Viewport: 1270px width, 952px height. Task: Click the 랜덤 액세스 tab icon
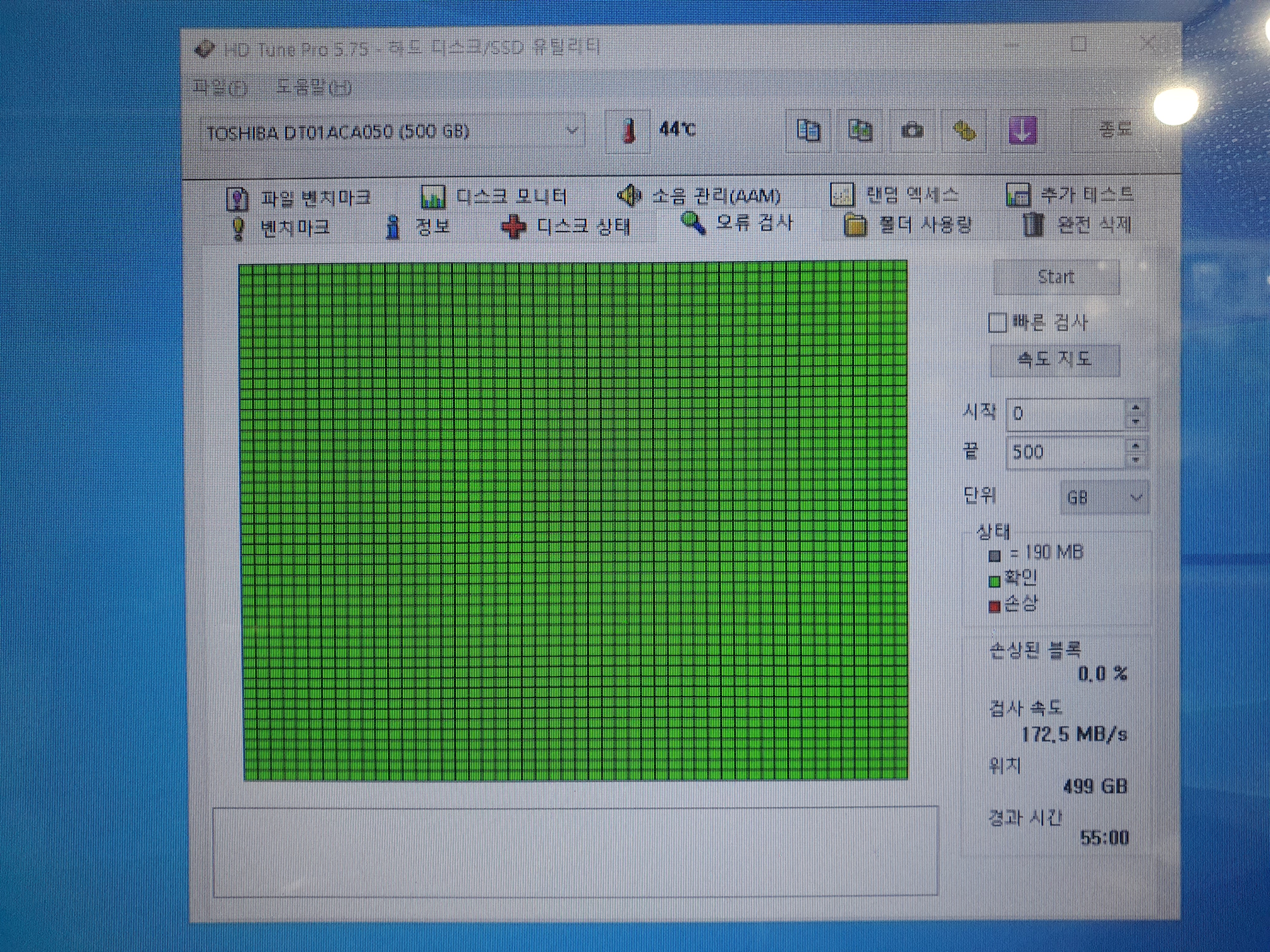[842, 195]
